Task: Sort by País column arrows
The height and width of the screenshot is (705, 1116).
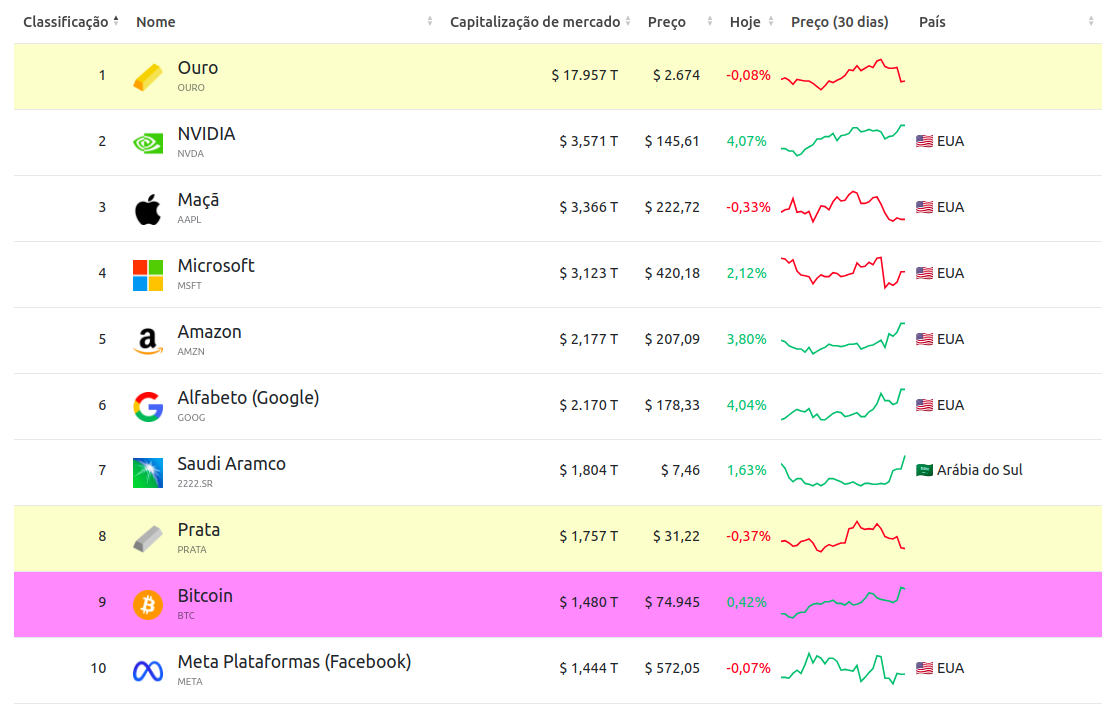Action: point(1091,21)
